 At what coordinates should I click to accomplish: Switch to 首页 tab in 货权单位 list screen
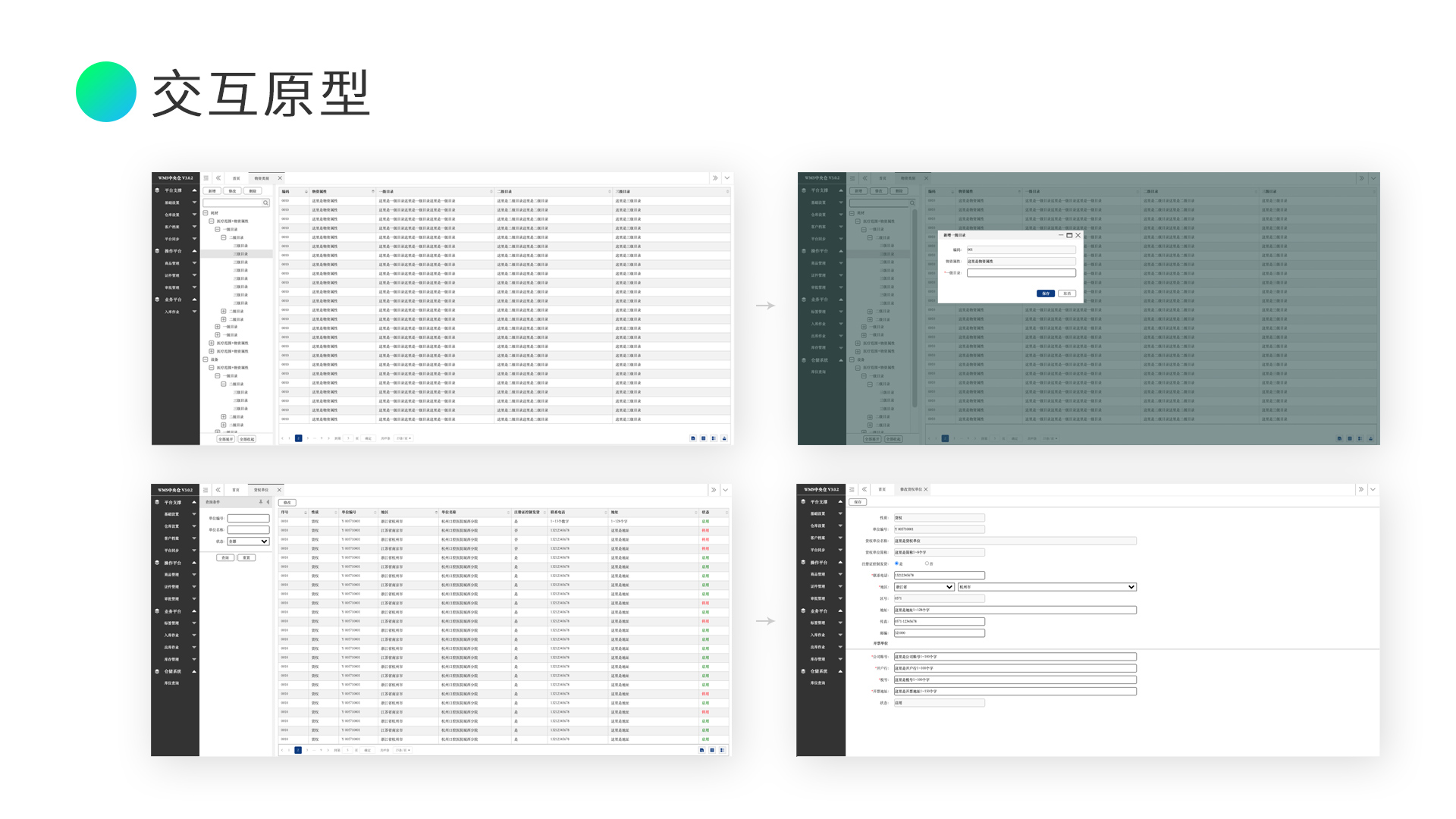[x=236, y=490]
